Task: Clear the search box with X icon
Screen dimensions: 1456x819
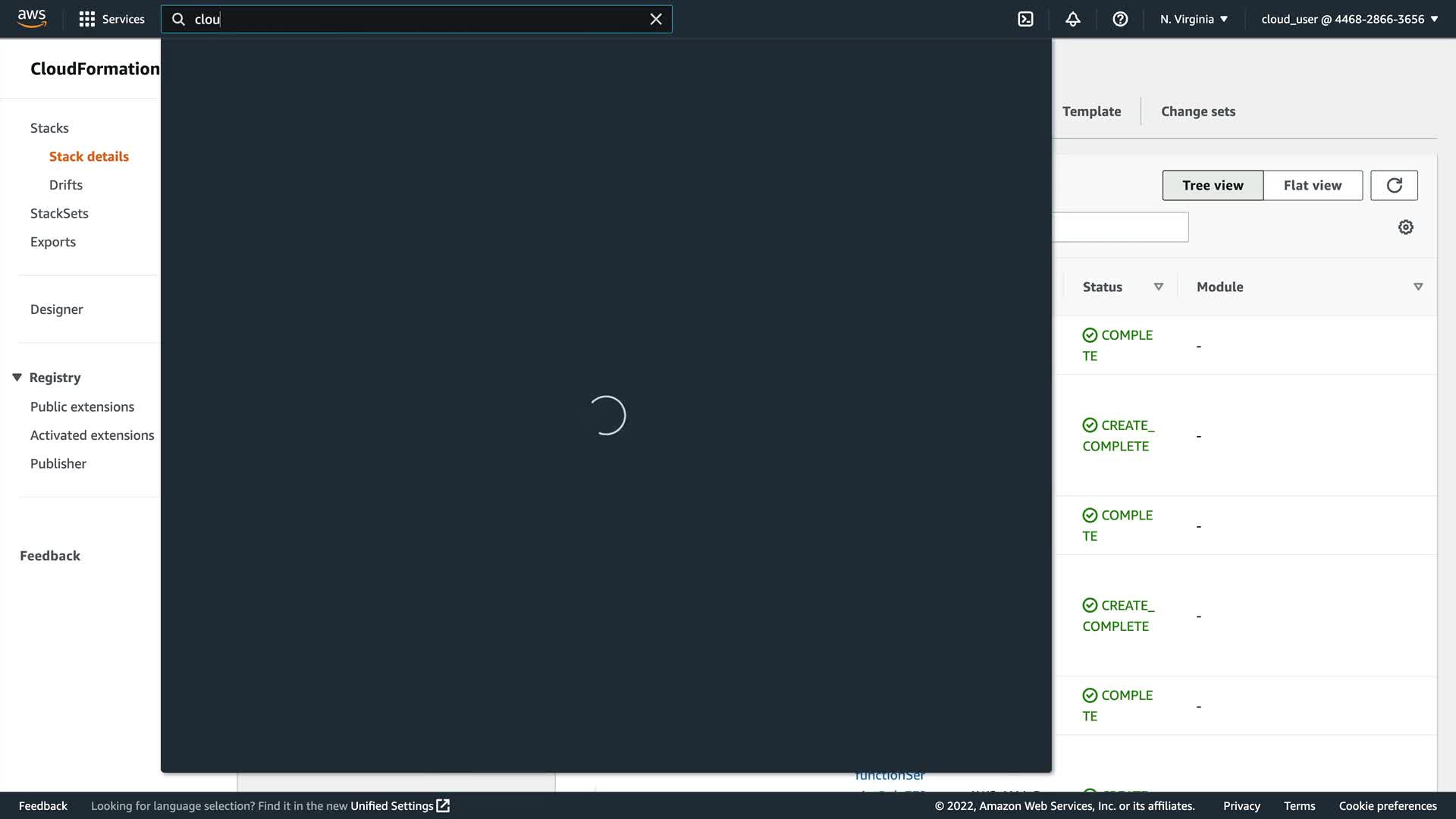Action: pyautogui.click(x=656, y=19)
